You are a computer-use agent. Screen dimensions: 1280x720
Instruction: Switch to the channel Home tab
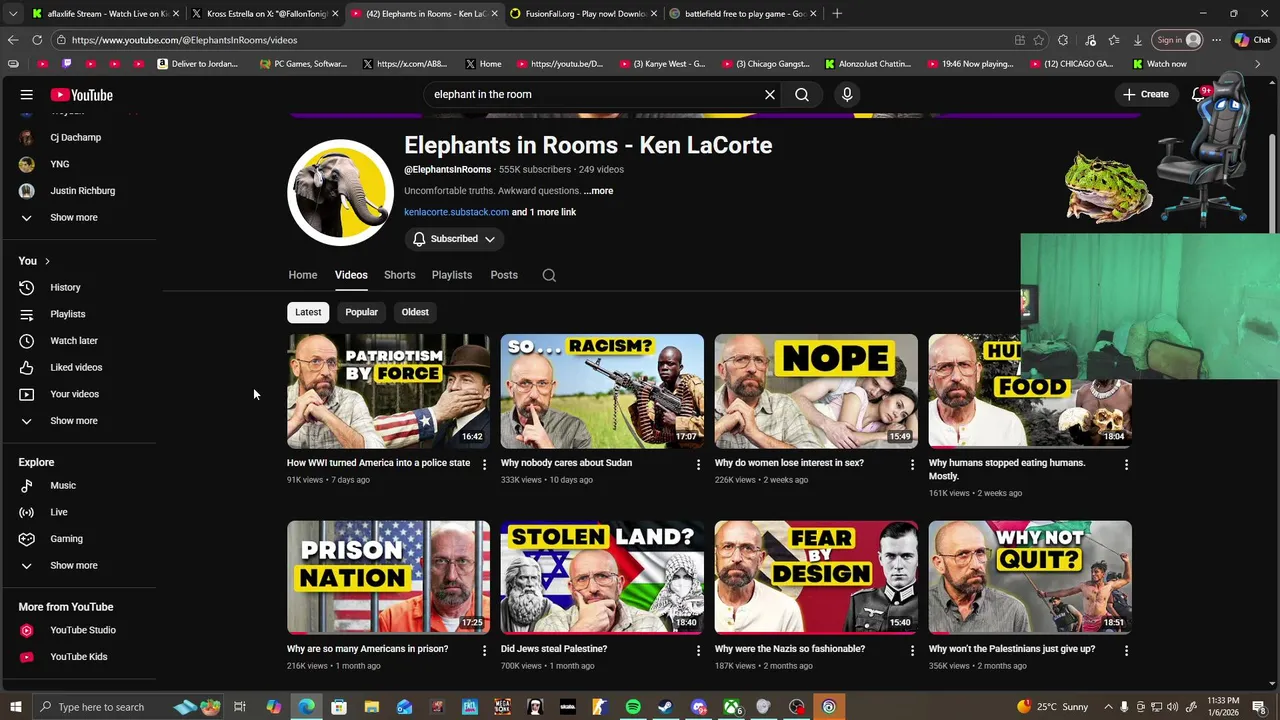tap(303, 275)
